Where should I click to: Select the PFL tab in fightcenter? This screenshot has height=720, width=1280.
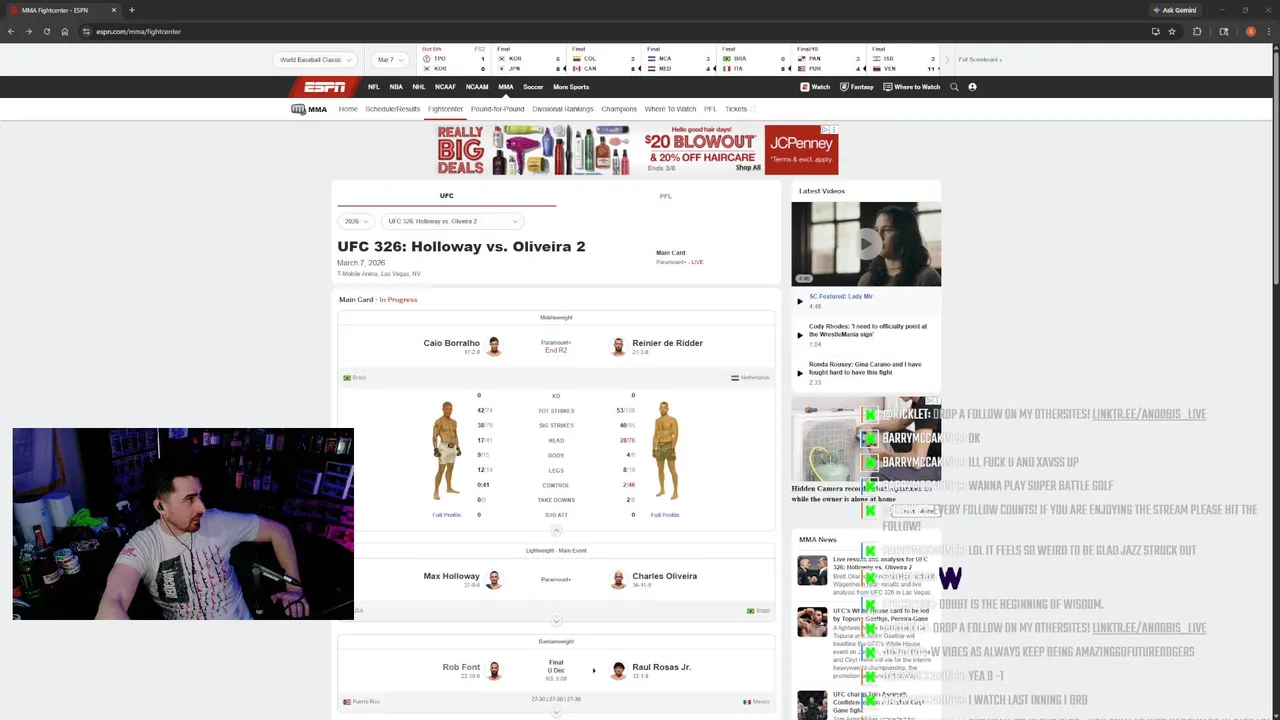pos(666,196)
